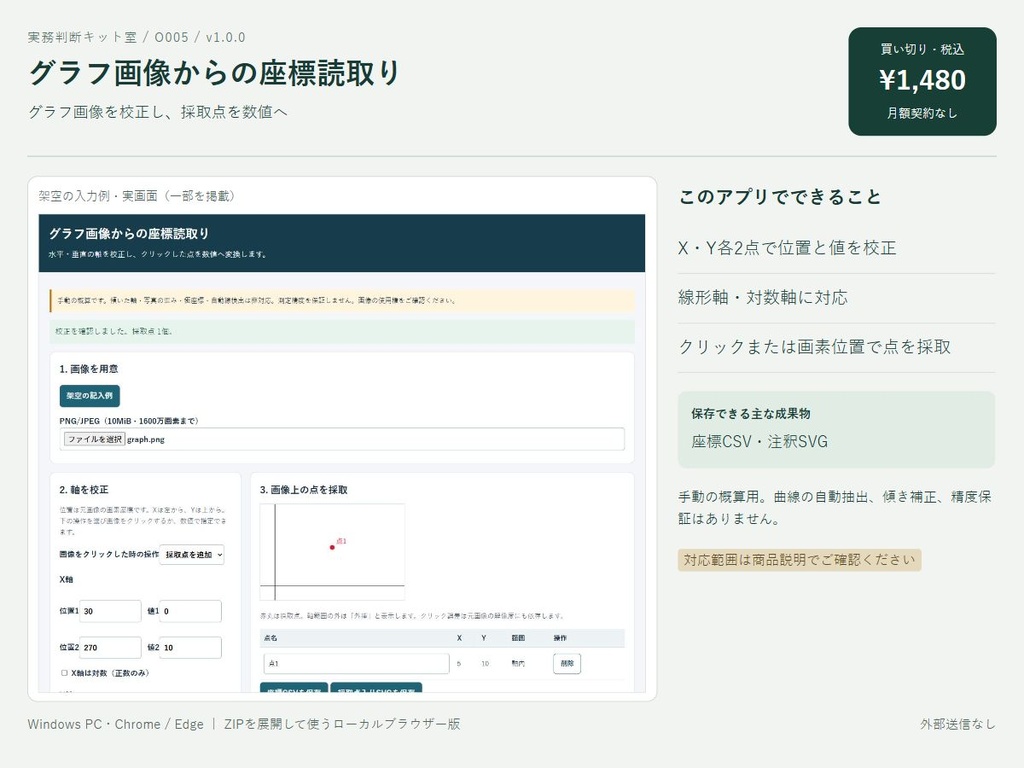Image resolution: width=1024 pixels, height=768 pixels.
Task: Click the 座標CSVを保存 button
Action: (x=294, y=688)
